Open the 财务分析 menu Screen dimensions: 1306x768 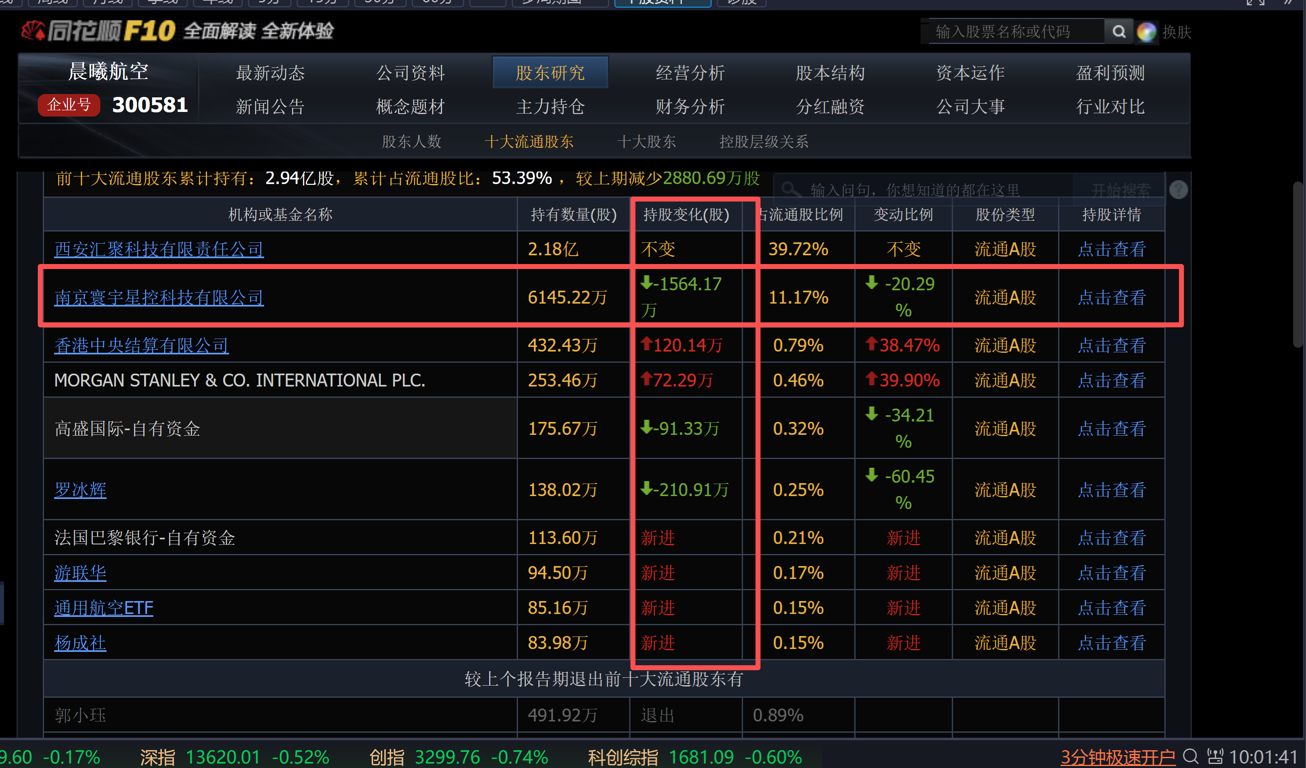(x=690, y=106)
